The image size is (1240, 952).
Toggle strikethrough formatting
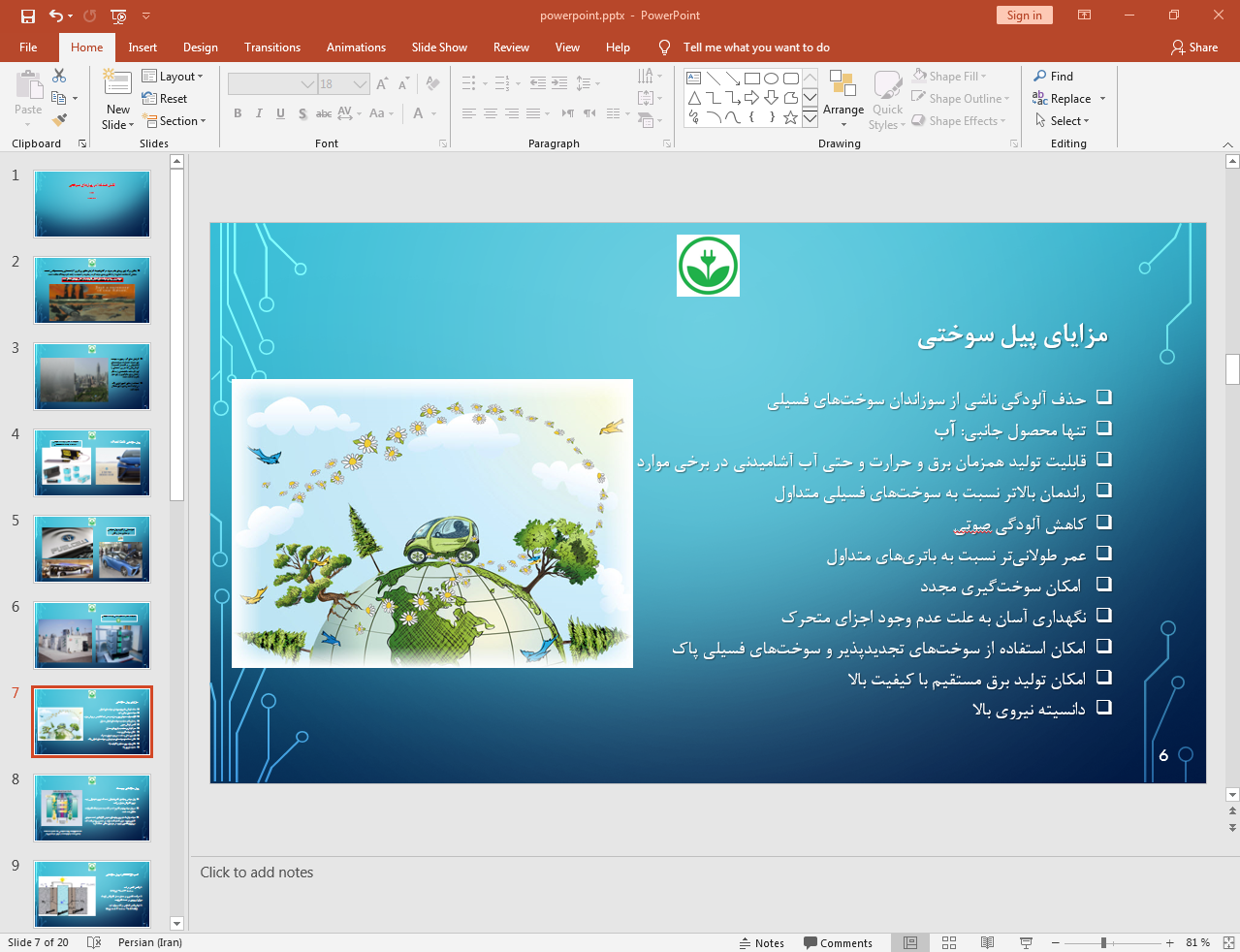324,113
